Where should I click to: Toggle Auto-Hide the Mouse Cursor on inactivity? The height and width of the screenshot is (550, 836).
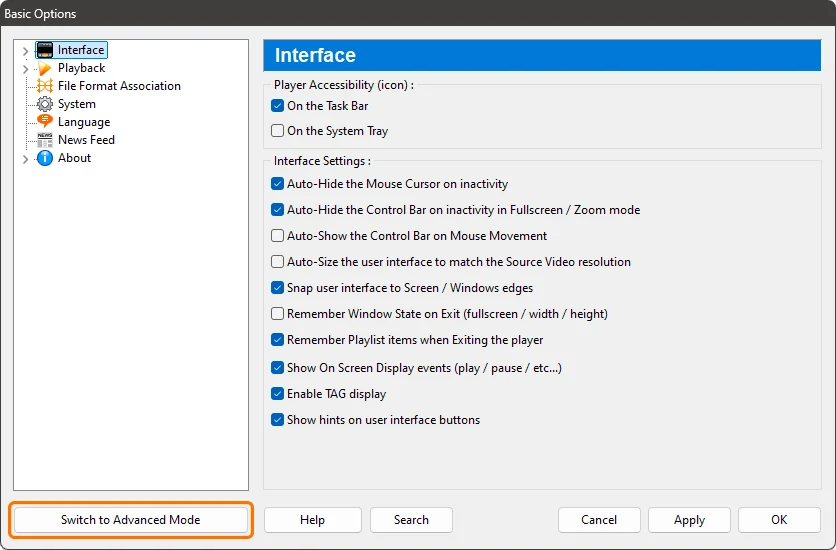point(277,184)
